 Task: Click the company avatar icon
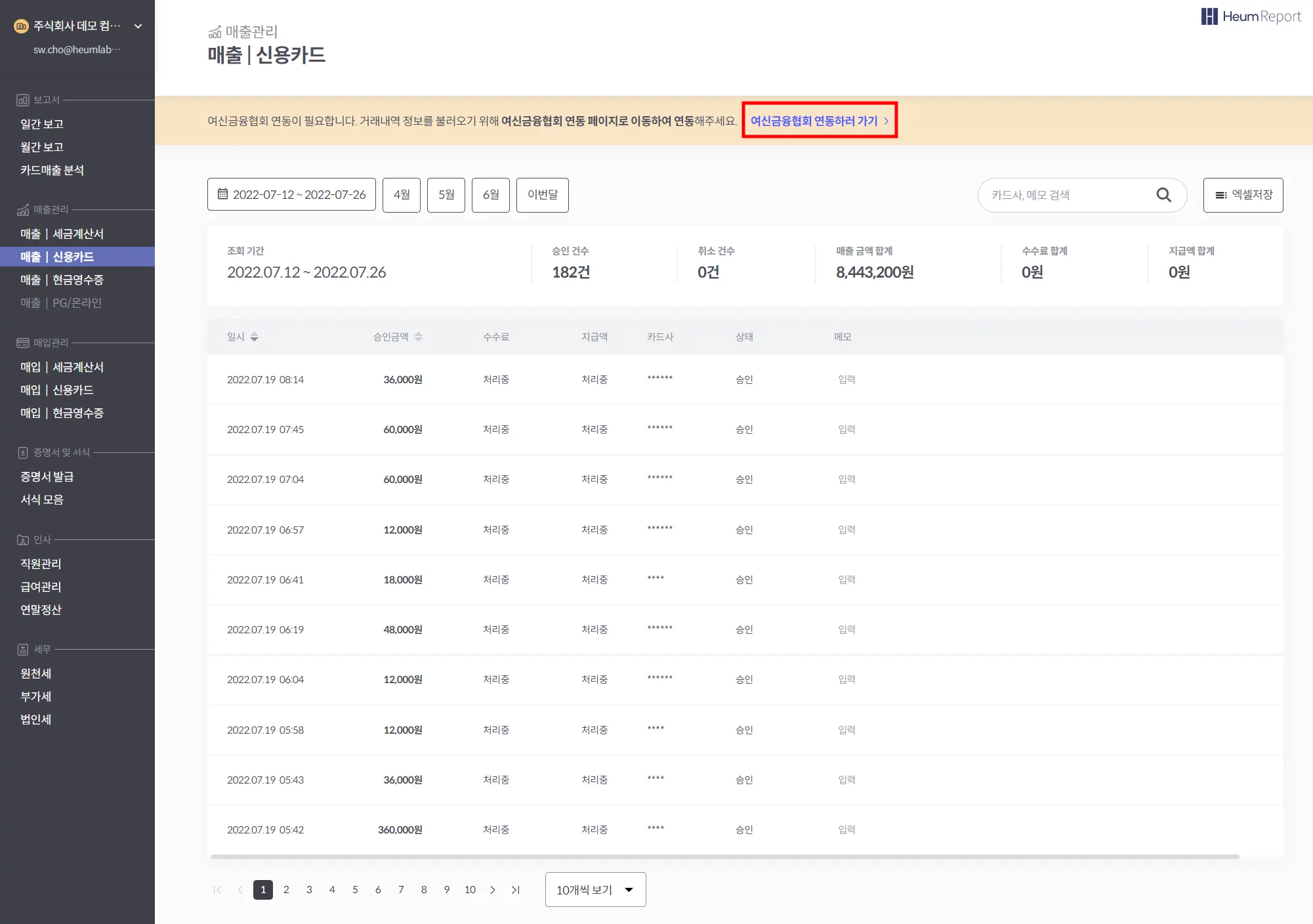click(21, 26)
